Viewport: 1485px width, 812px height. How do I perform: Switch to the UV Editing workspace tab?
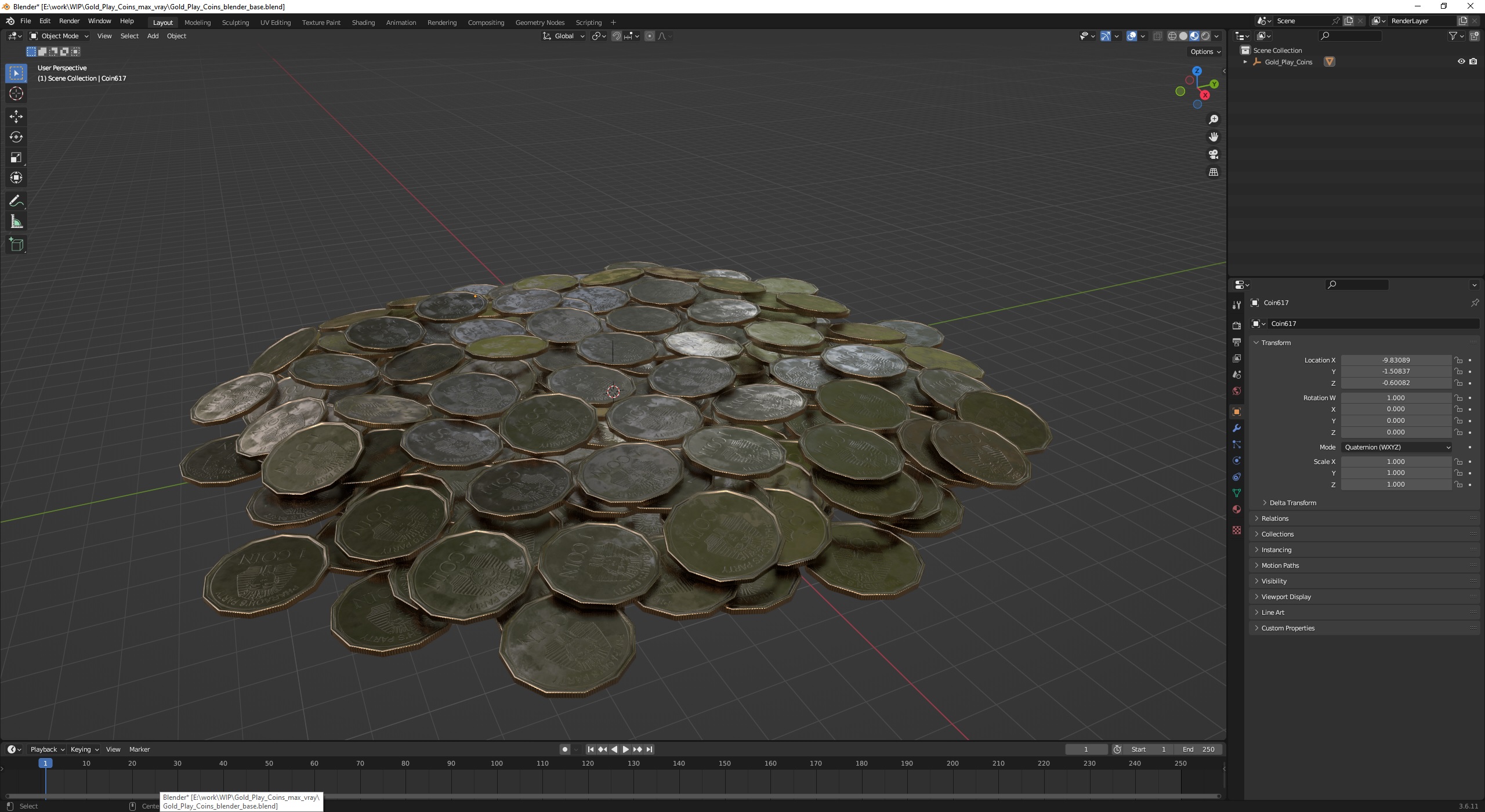276,23
